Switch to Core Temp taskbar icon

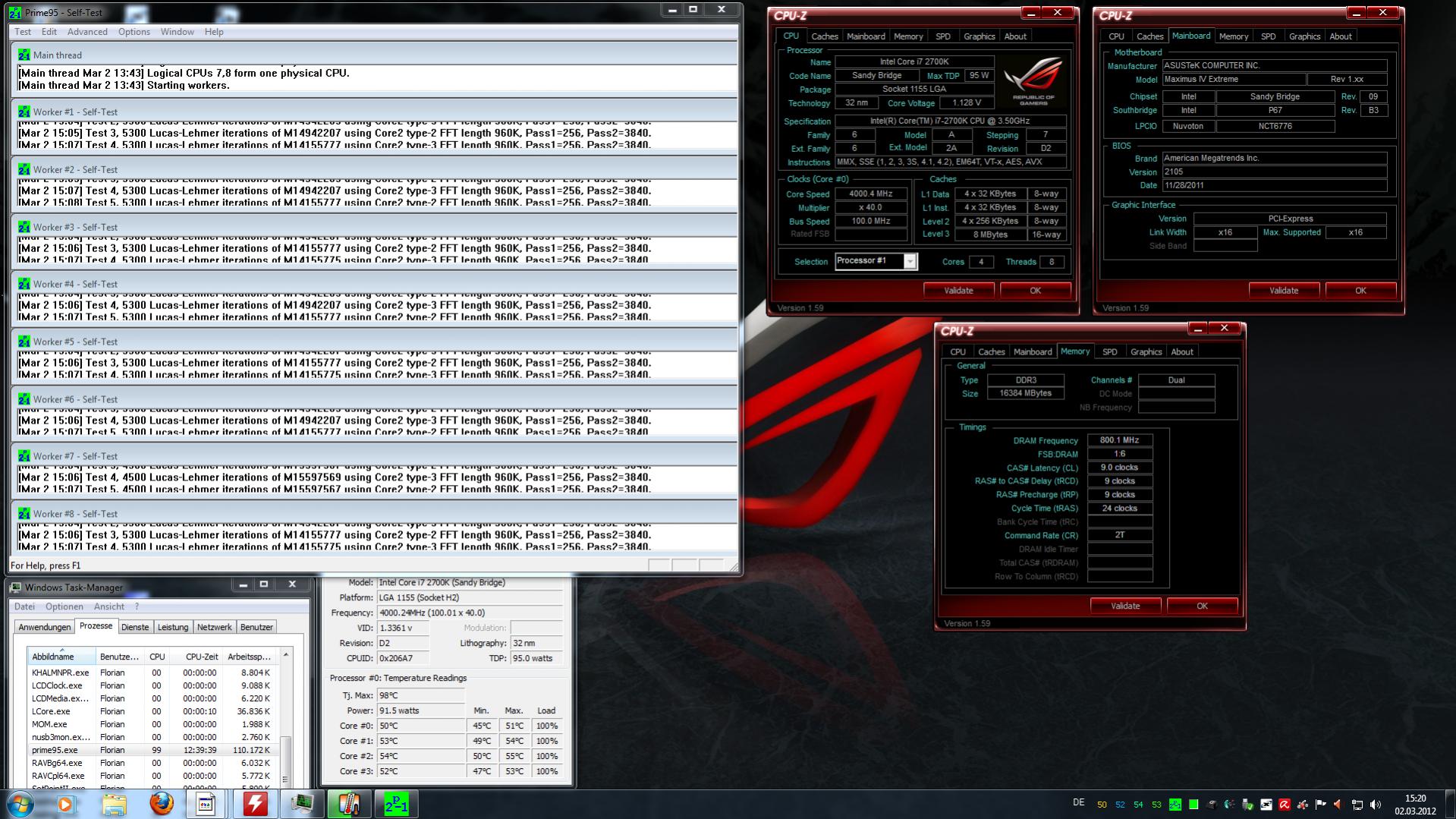click(349, 804)
